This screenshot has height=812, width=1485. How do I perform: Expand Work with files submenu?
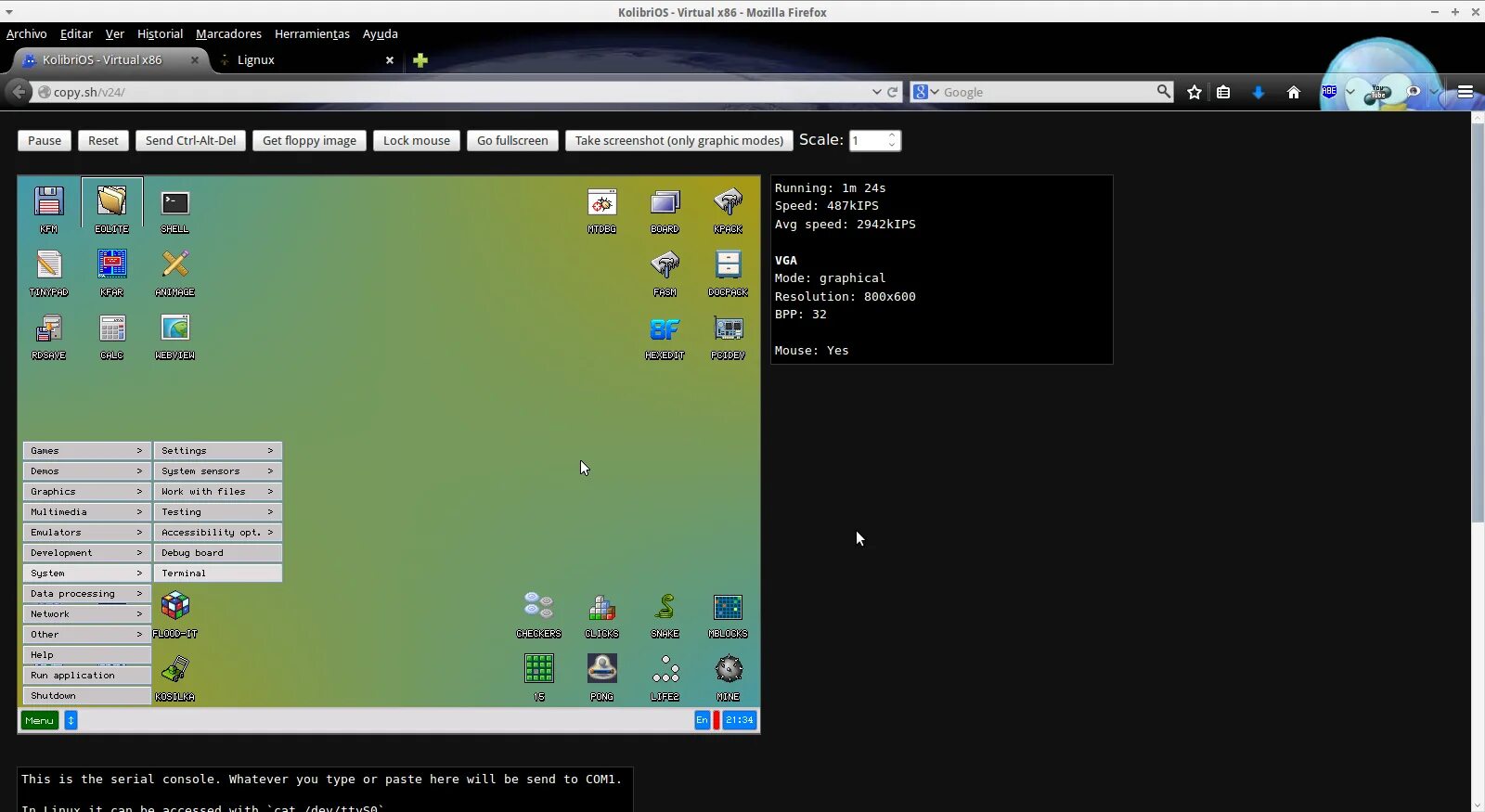click(217, 492)
